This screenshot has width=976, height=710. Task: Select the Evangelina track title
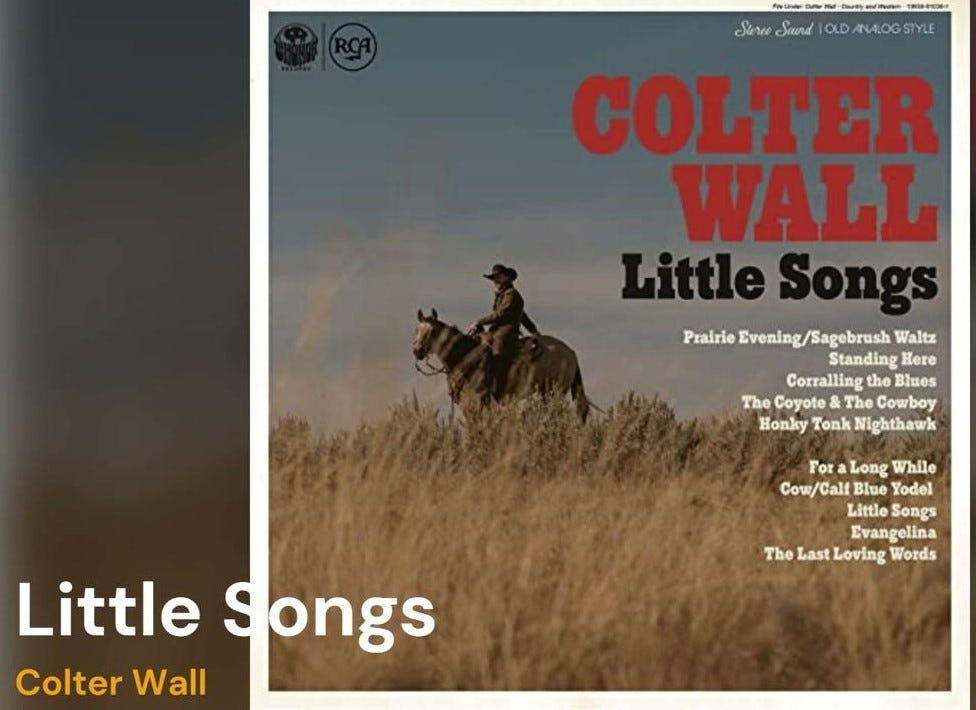point(893,532)
